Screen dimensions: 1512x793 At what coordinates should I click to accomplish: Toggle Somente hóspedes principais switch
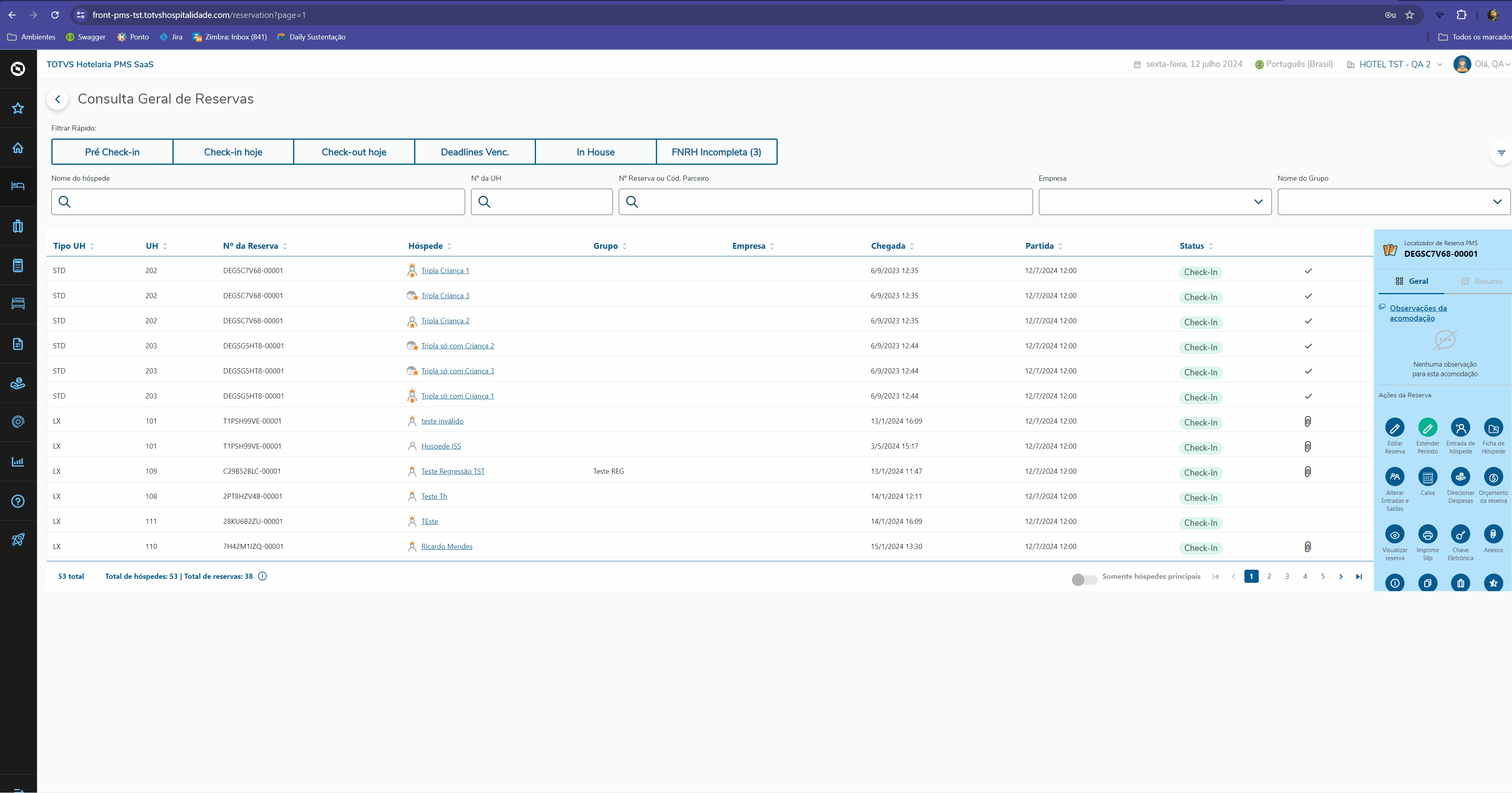[x=1084, y=579]
